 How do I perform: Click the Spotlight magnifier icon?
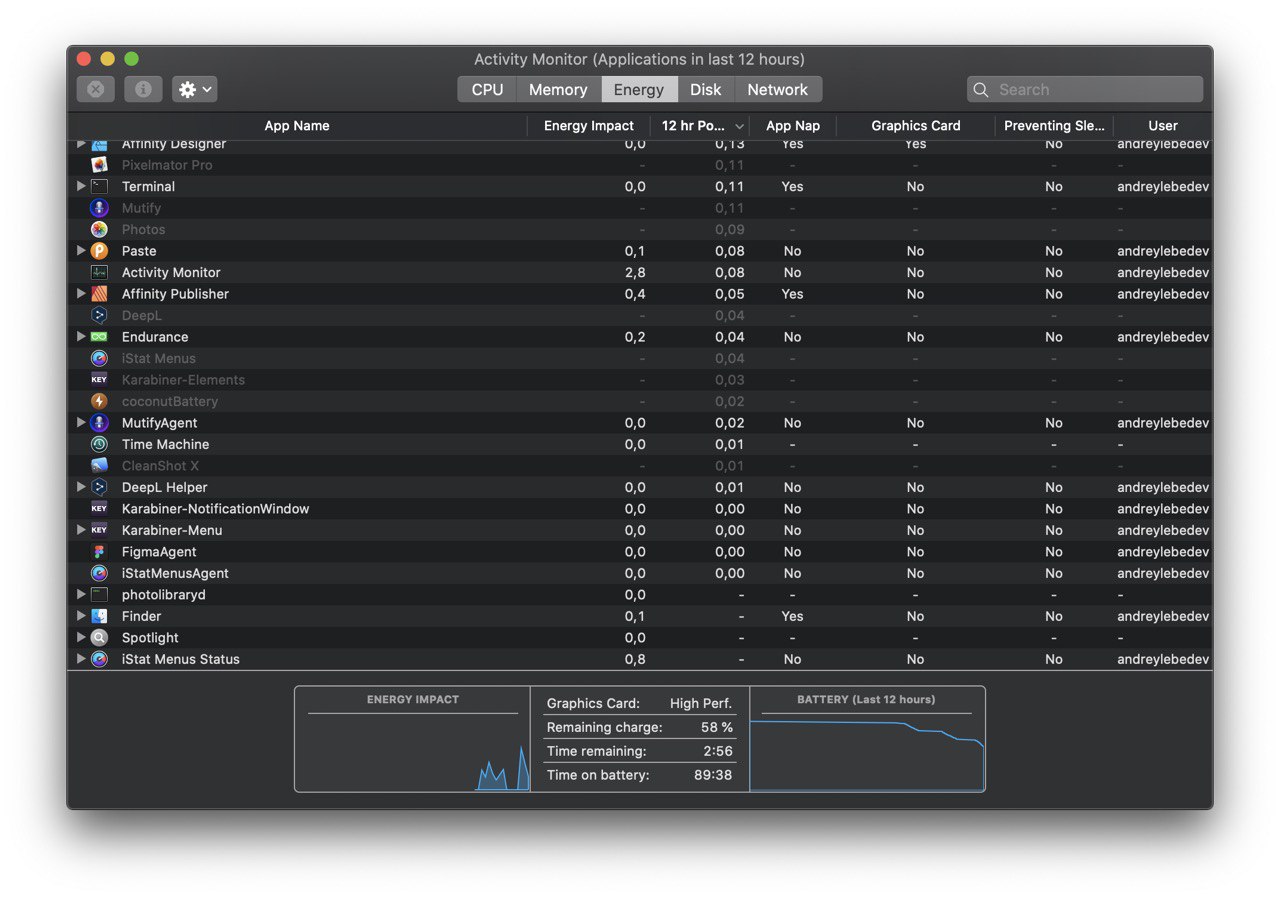pyautogui.click(x=99, y=638)
